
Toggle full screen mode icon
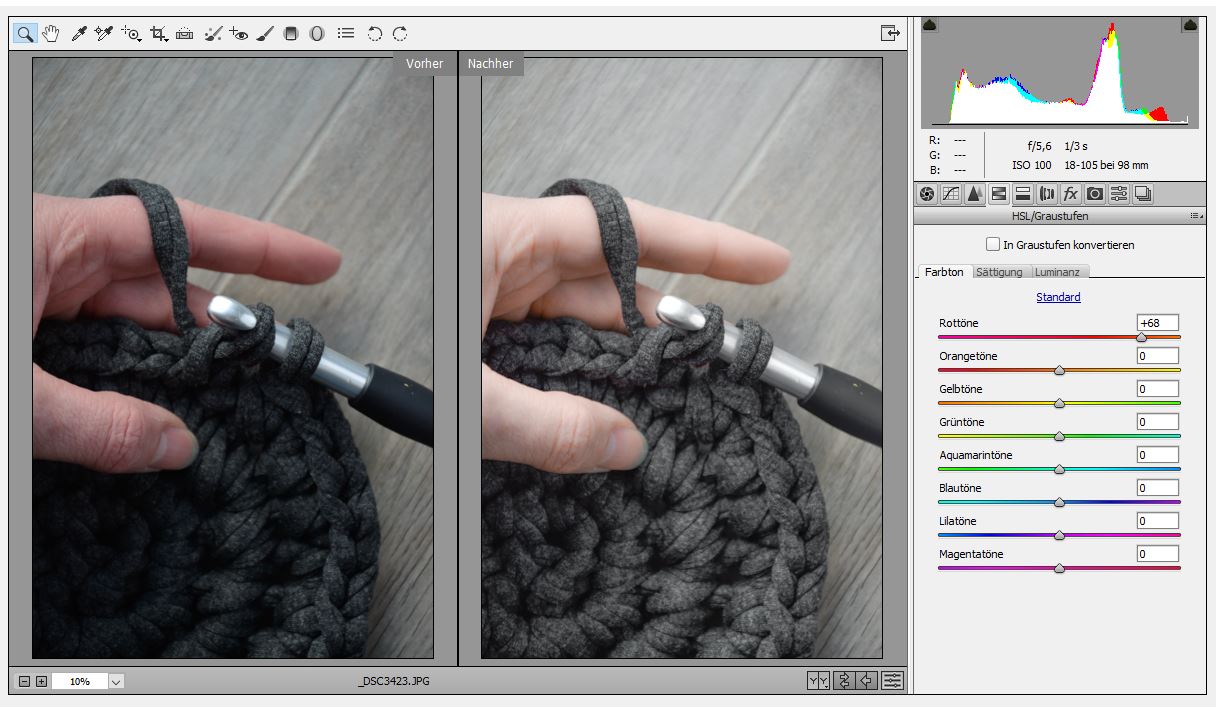point(890,33)
